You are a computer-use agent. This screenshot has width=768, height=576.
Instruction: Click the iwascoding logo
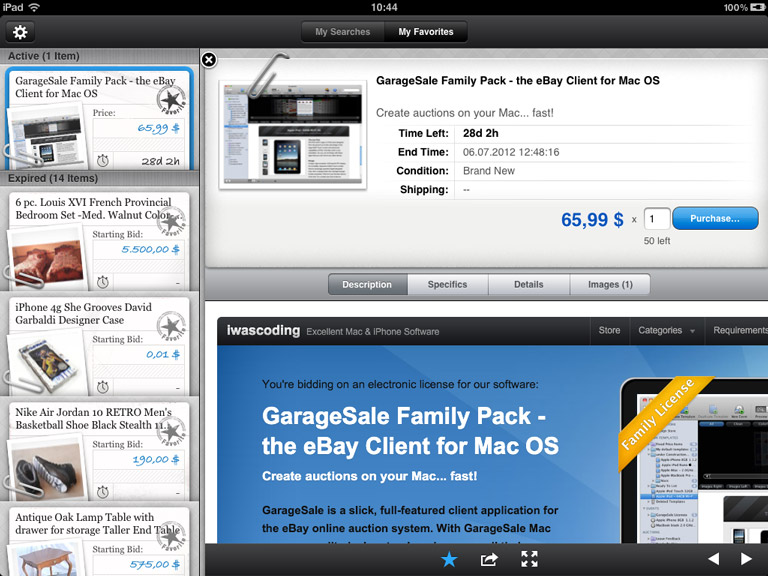264,331
